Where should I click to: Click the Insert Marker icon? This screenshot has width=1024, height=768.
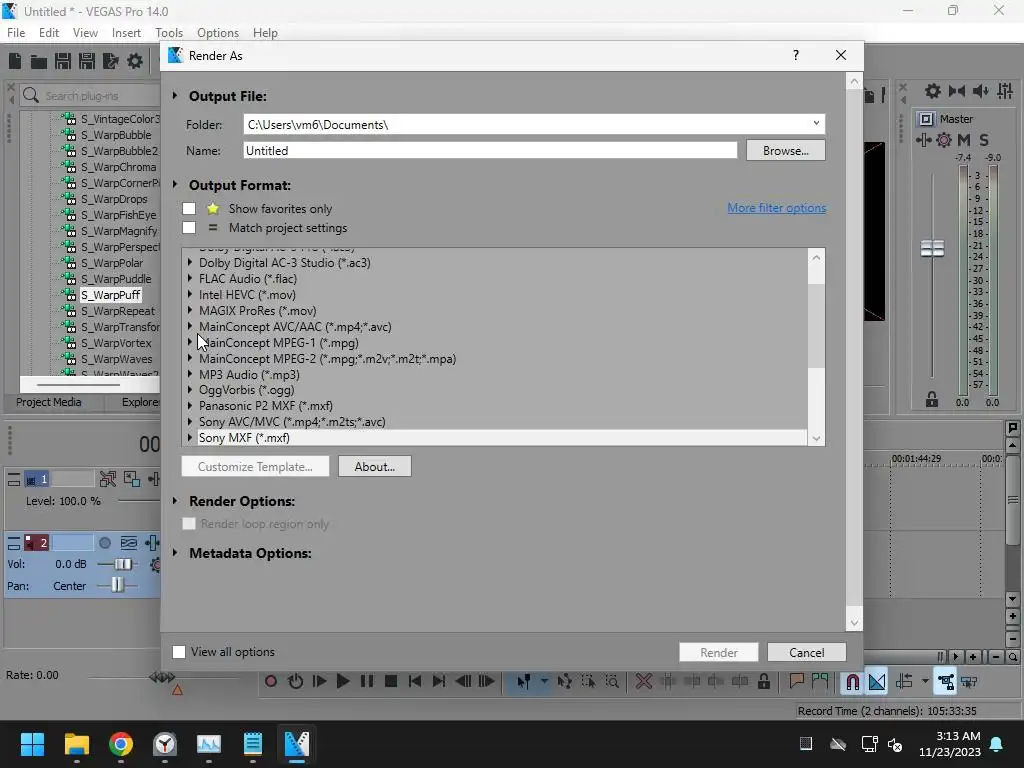[796, 682]
